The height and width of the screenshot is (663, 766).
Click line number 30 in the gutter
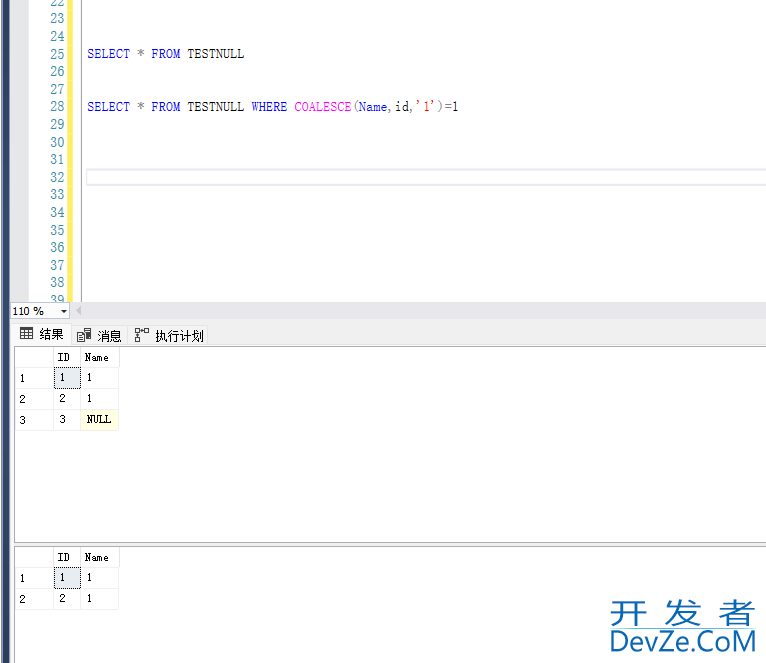pyautogui.click(x=57, y=142)
